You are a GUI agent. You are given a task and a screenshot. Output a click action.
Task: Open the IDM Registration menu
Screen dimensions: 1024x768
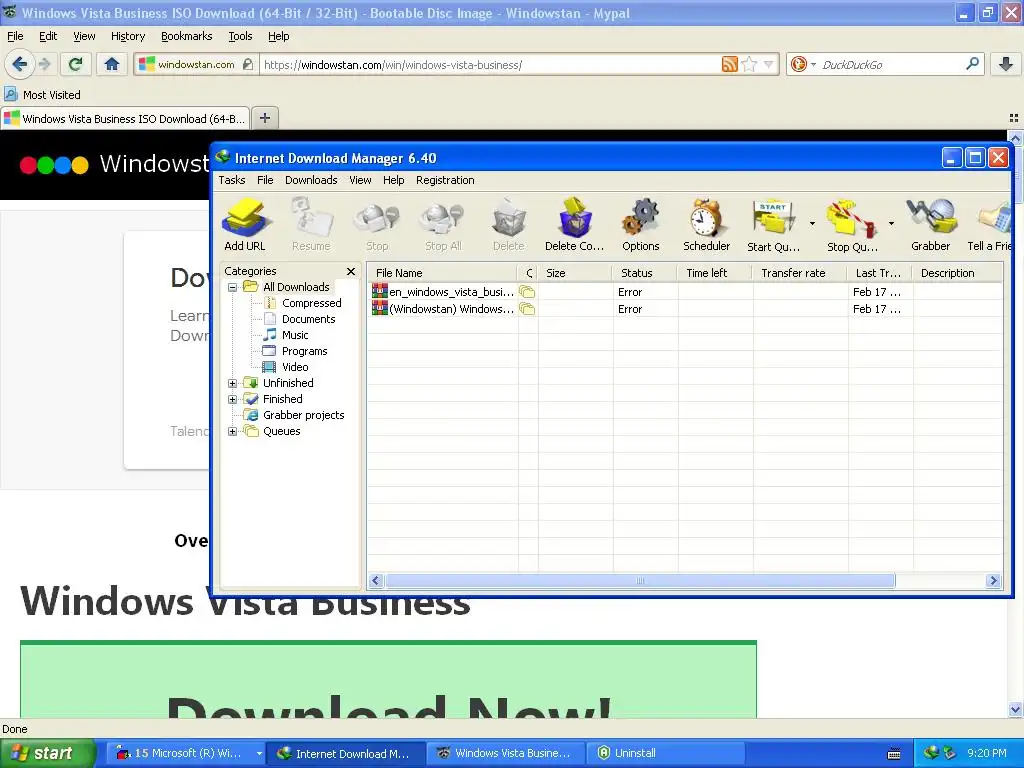point(445,180)
